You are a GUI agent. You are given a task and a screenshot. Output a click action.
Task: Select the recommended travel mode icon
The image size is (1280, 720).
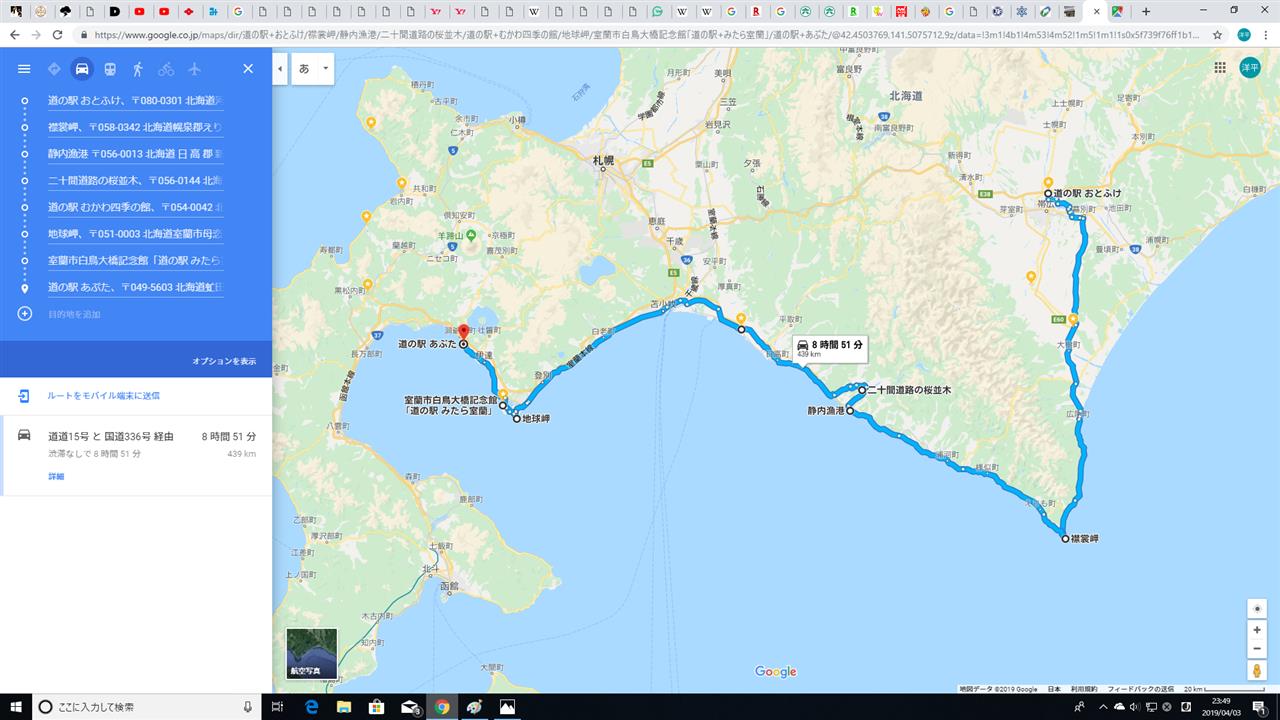coord(54,69)
